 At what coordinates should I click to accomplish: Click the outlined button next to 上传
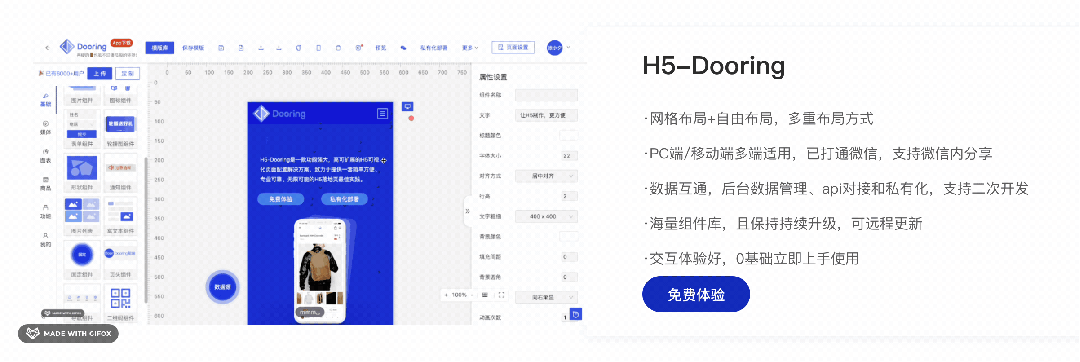click(127, 73)
